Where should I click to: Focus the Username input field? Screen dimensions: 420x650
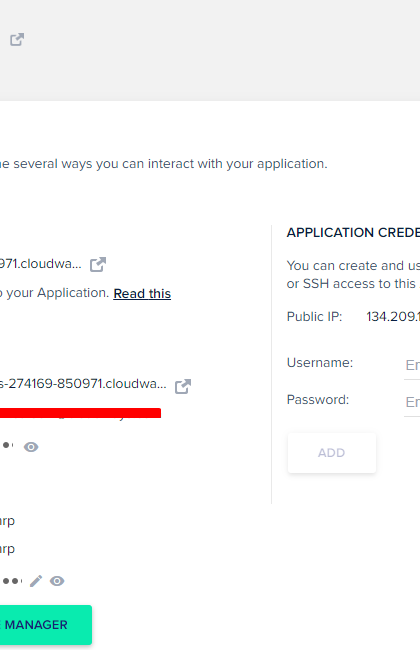pos(412,365)
